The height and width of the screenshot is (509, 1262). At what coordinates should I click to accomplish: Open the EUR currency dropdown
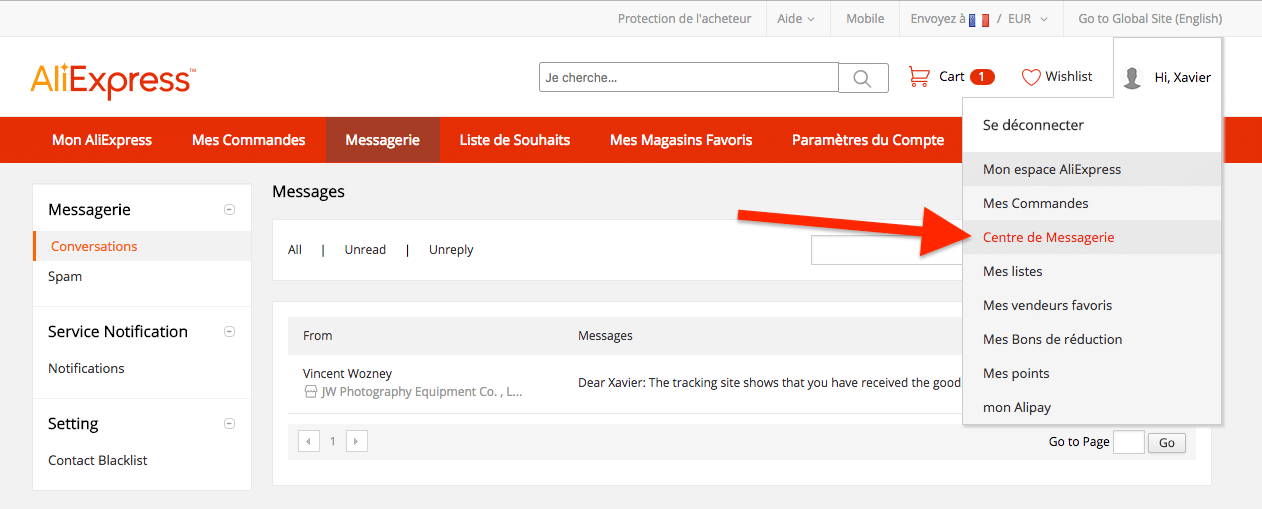(x=1028, y=19)
